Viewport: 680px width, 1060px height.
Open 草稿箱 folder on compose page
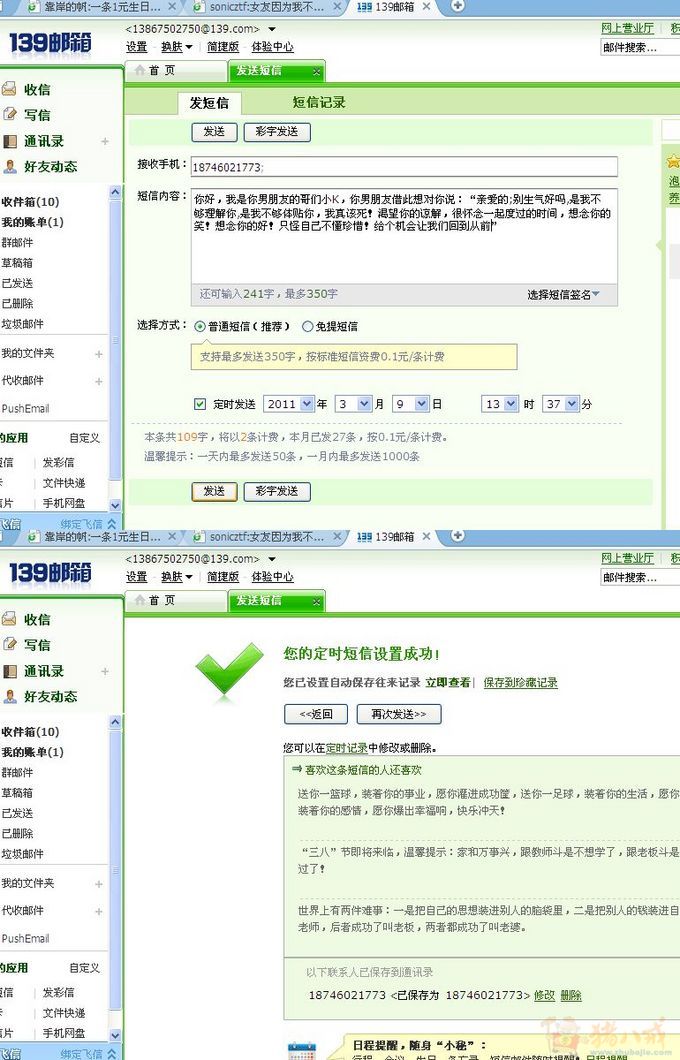click(x=18, y=262)
